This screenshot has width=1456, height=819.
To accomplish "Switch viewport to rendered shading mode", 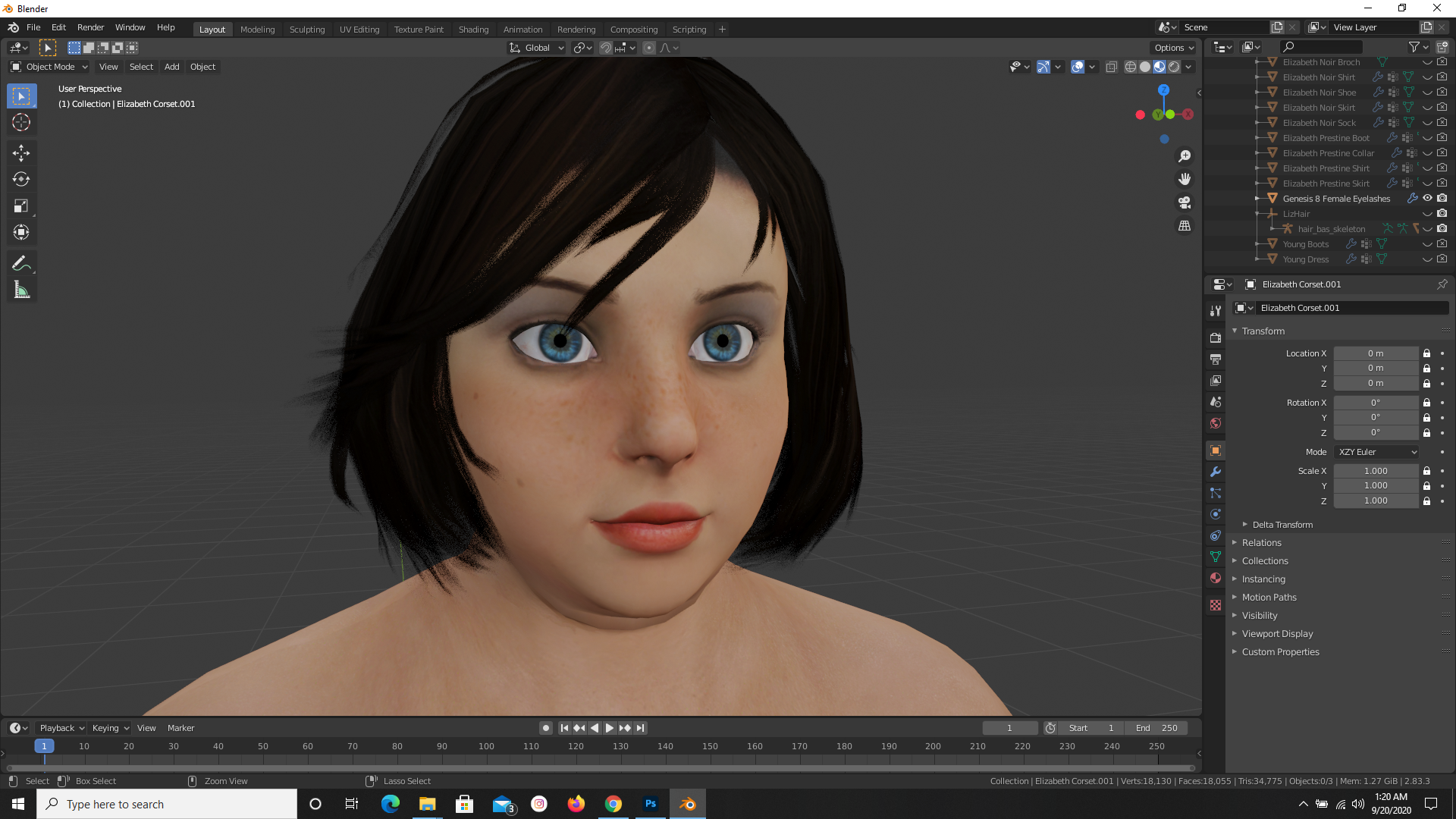I will [1174, 67].
